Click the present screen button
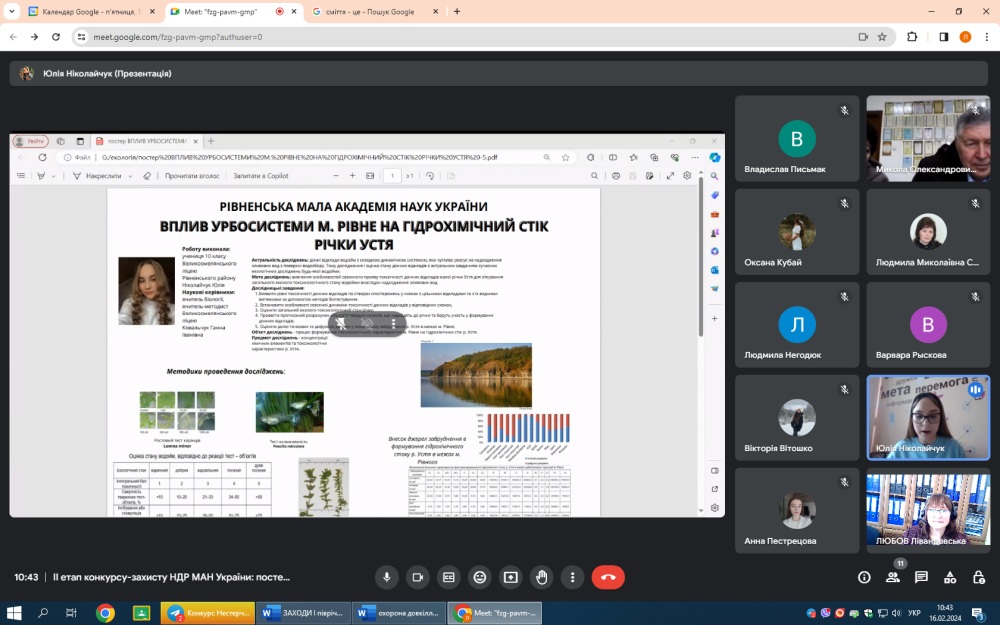 [x=511, y=577]
